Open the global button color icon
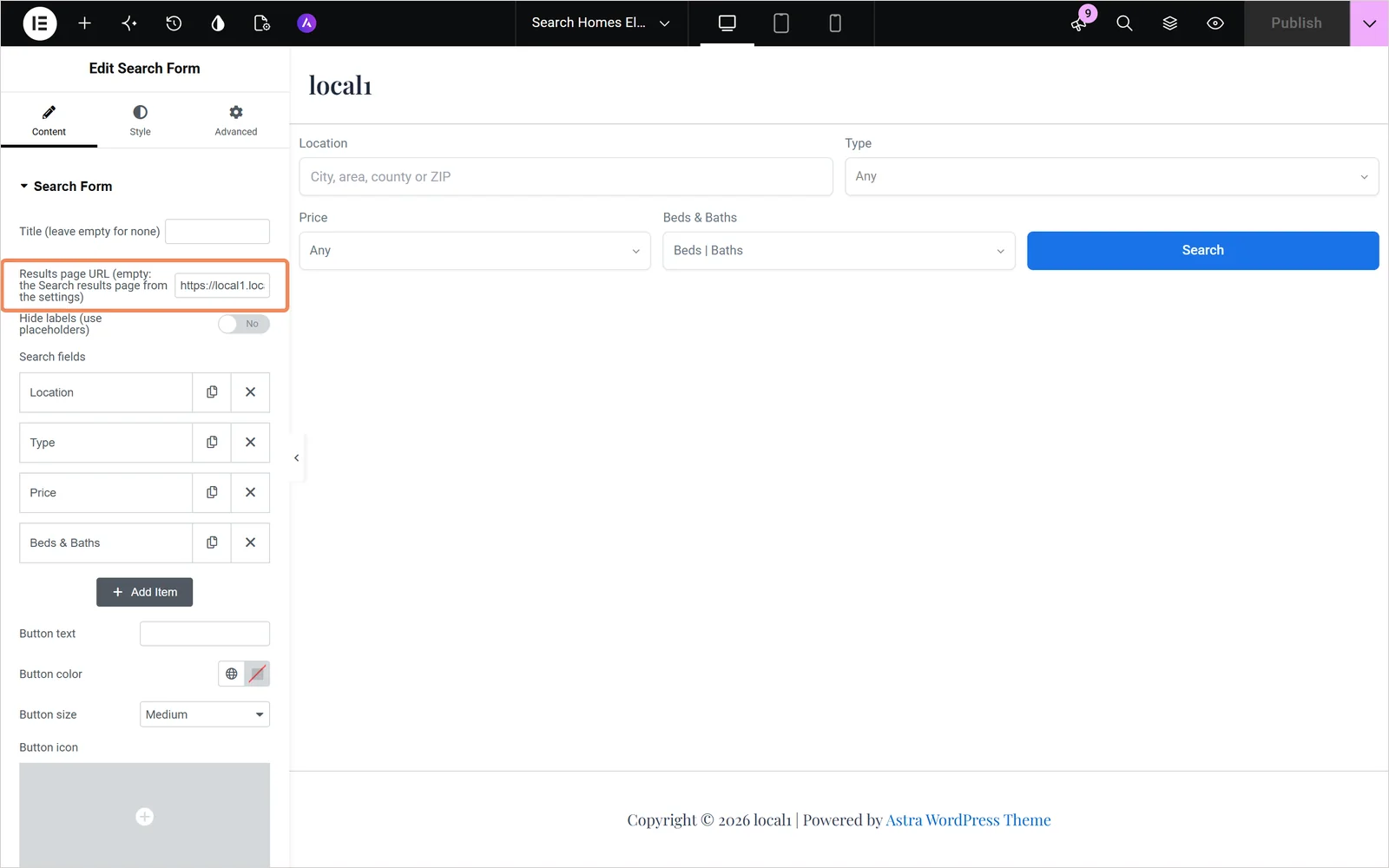The width and height of the screenshot is (1389, 868). tap(231, 674)
